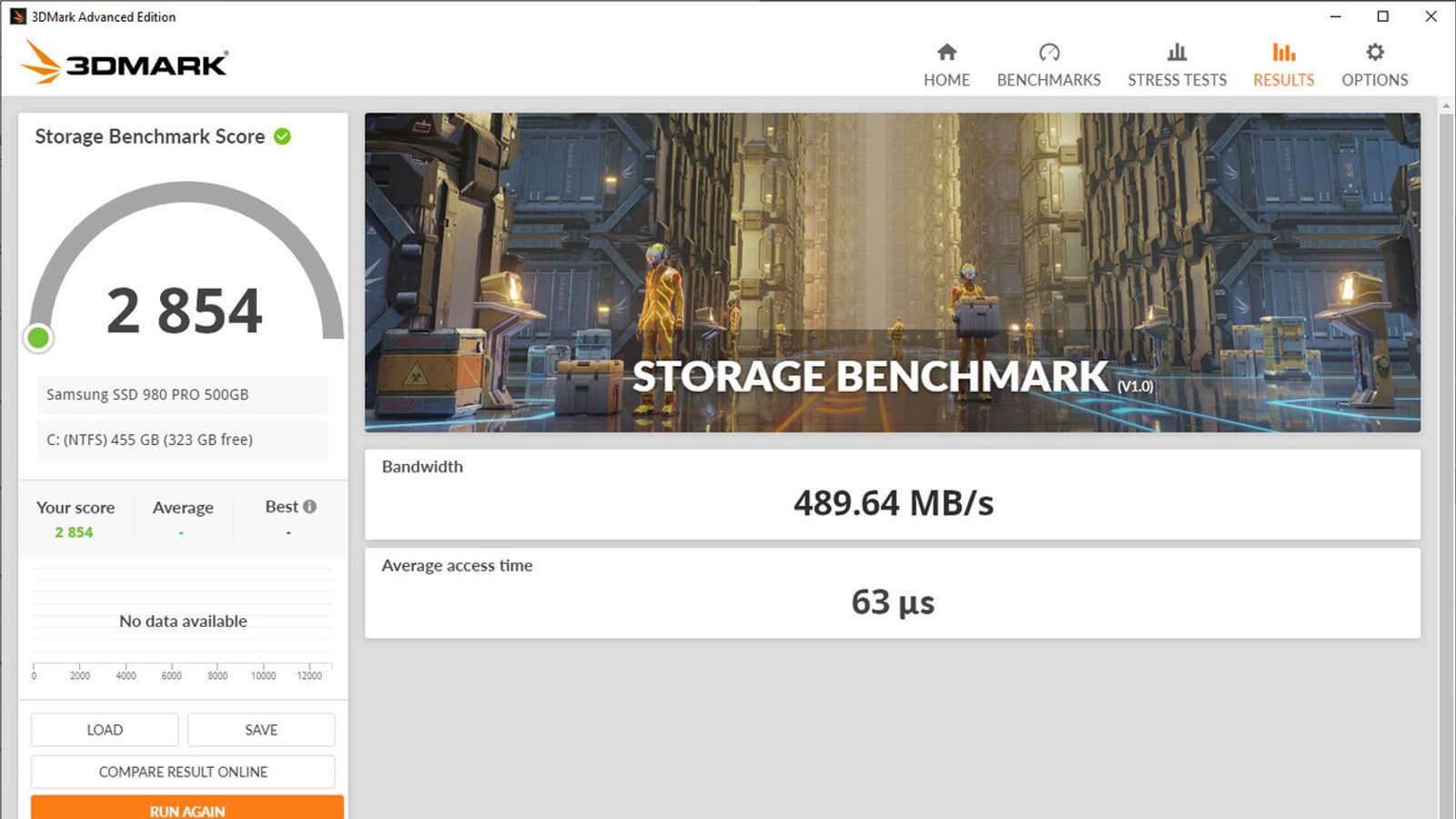Click the Best column label
Screen dimensions: 1456x819
pos(281,507)
